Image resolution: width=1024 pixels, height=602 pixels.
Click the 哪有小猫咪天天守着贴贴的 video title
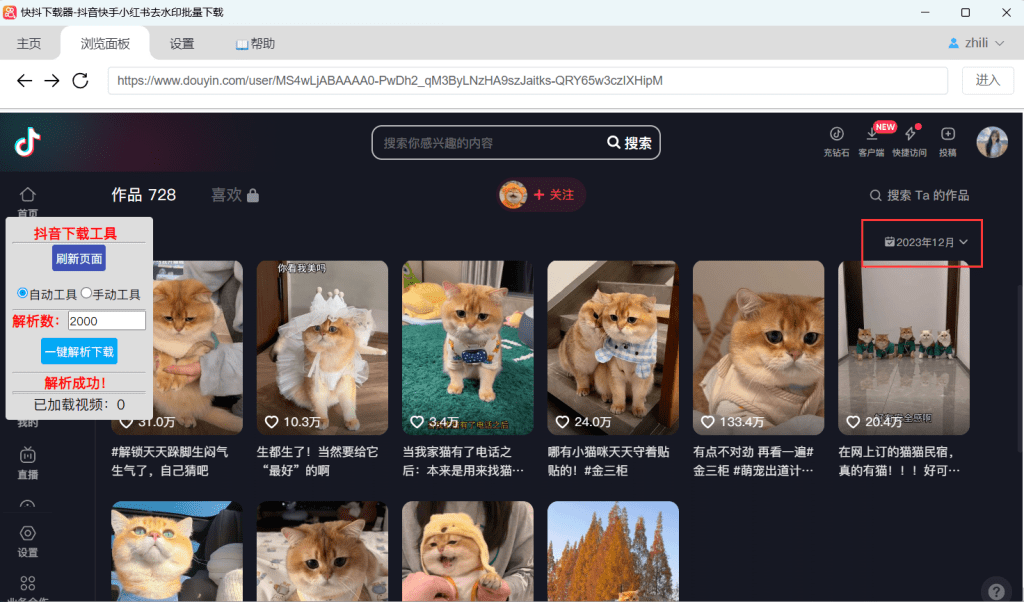pyautogui.click(x=609, y=461)
